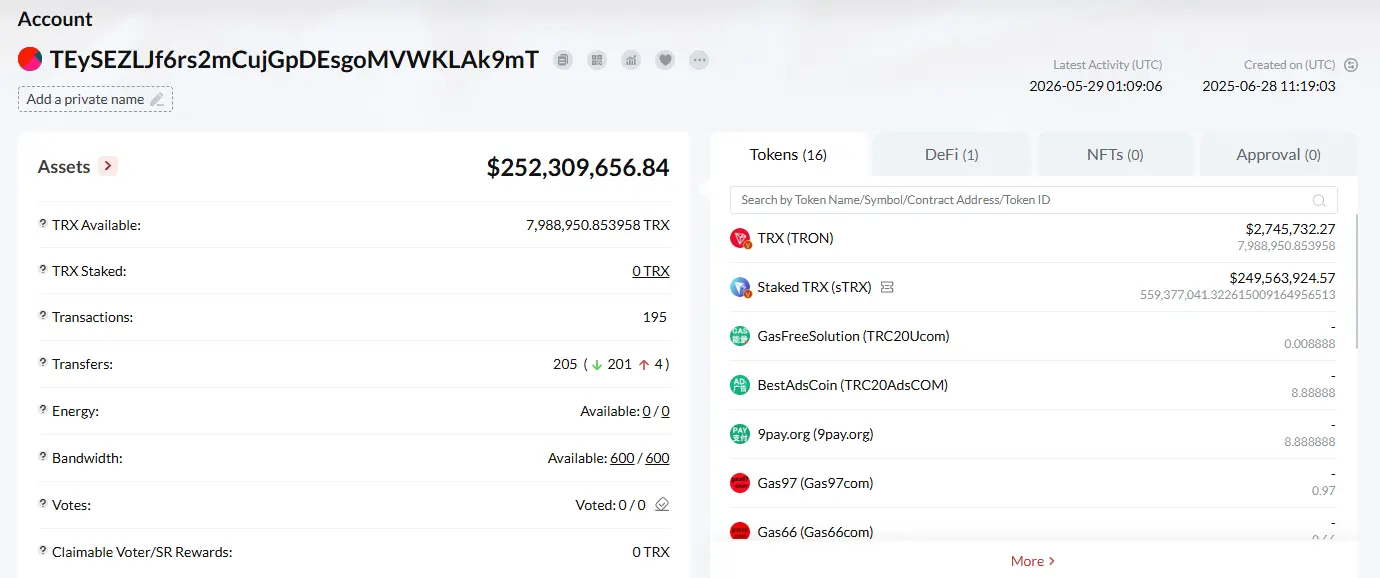Click the Add a private name button

click(x=95, y=99)
